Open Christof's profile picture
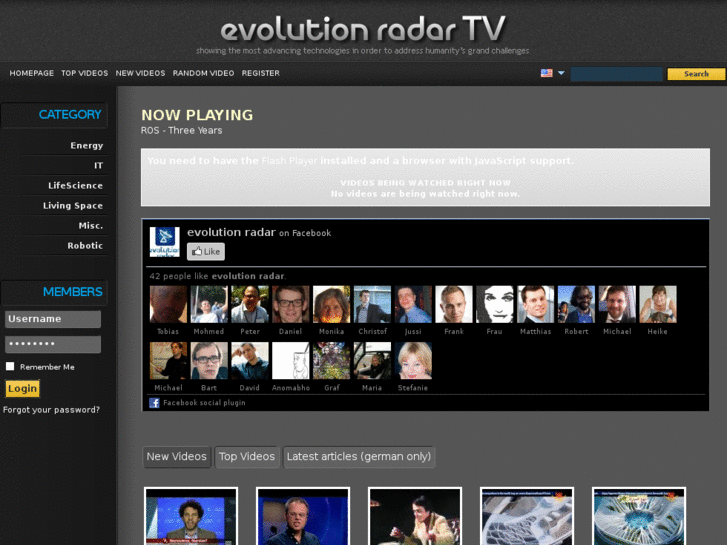The width and height of the screenshot is (727, 545). 372,304
